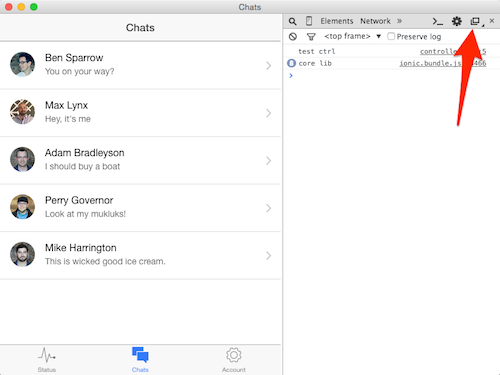
Task: Open the Elements panel tab
Action: click(x=337, y=21)
